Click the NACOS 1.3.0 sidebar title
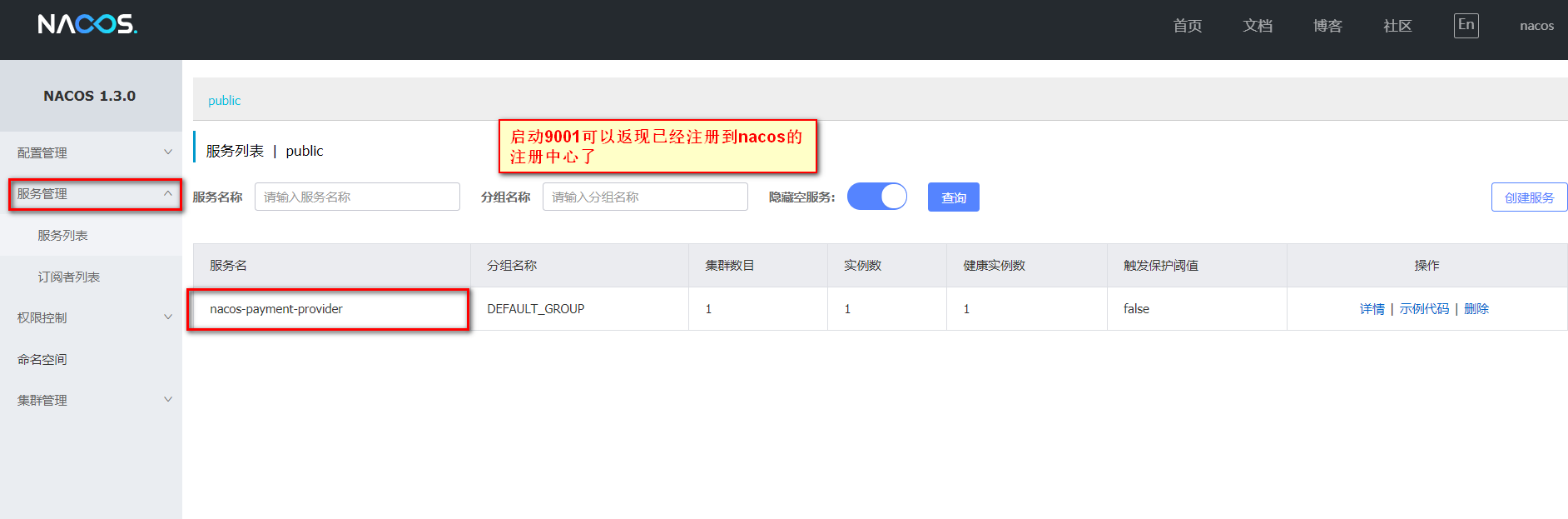1568x519 pixels. pos(90,96)
